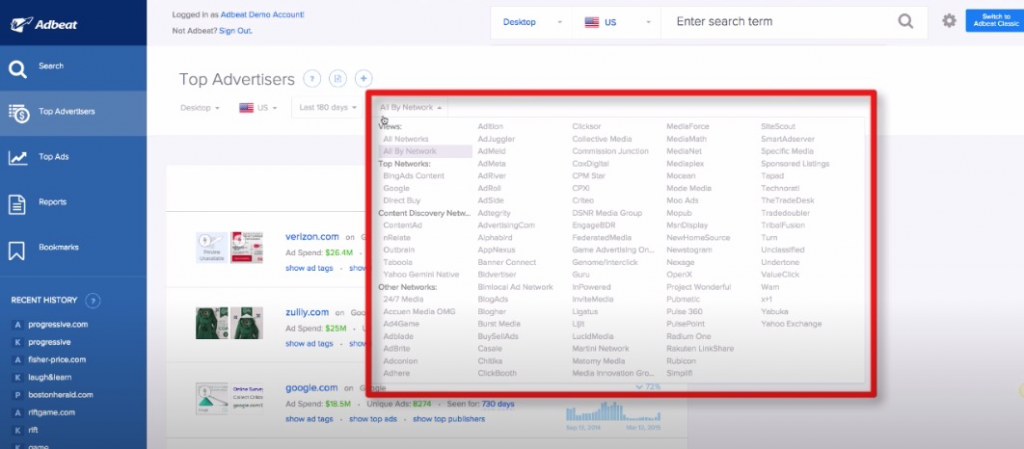The height and width of the screenshot is (449, 1024).
Task: Click the verizon.com ad thumbnail
Action: coord(229,248)
